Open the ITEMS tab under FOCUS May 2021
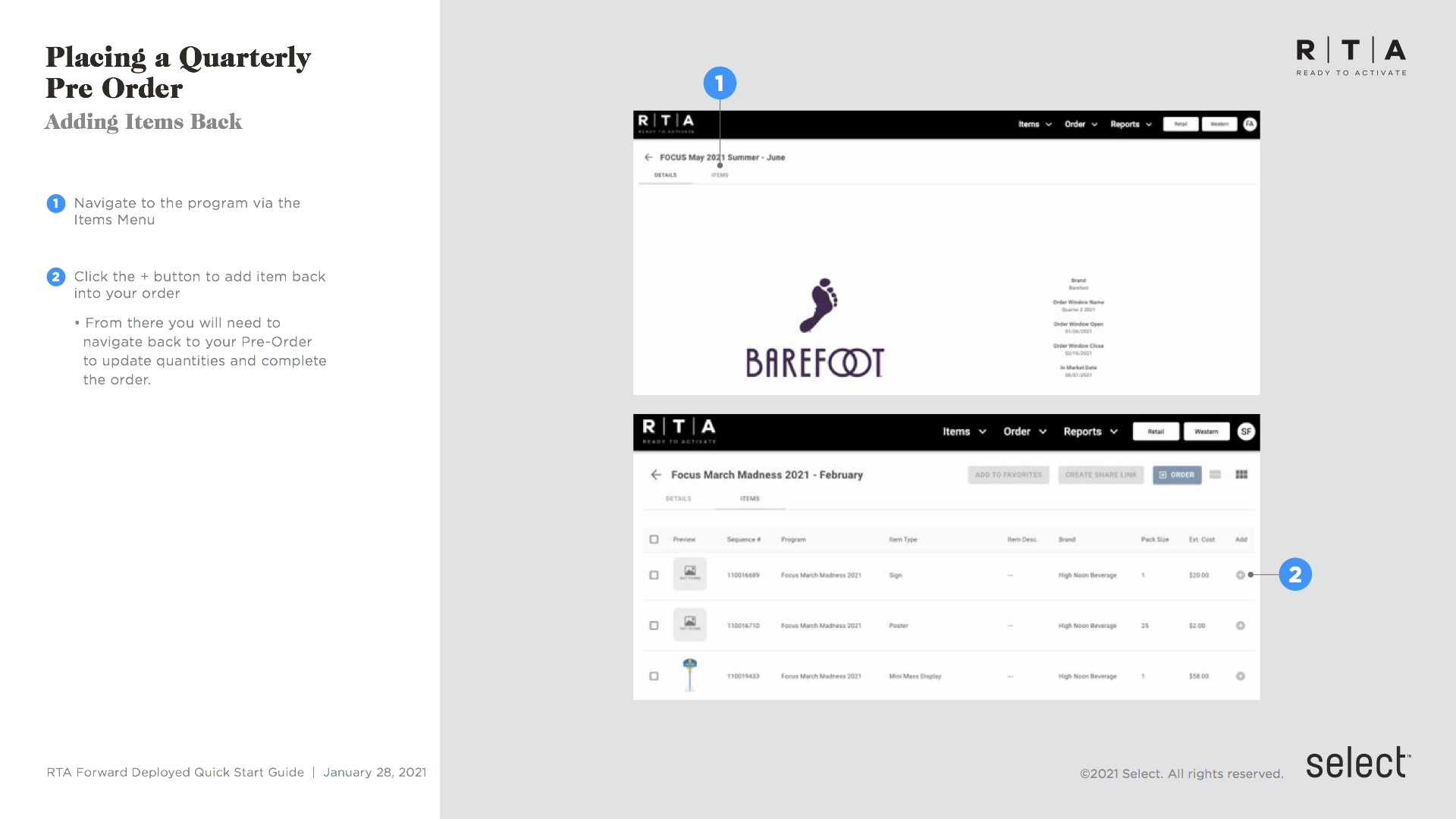Screen dimensions: 1456x819 720,175
